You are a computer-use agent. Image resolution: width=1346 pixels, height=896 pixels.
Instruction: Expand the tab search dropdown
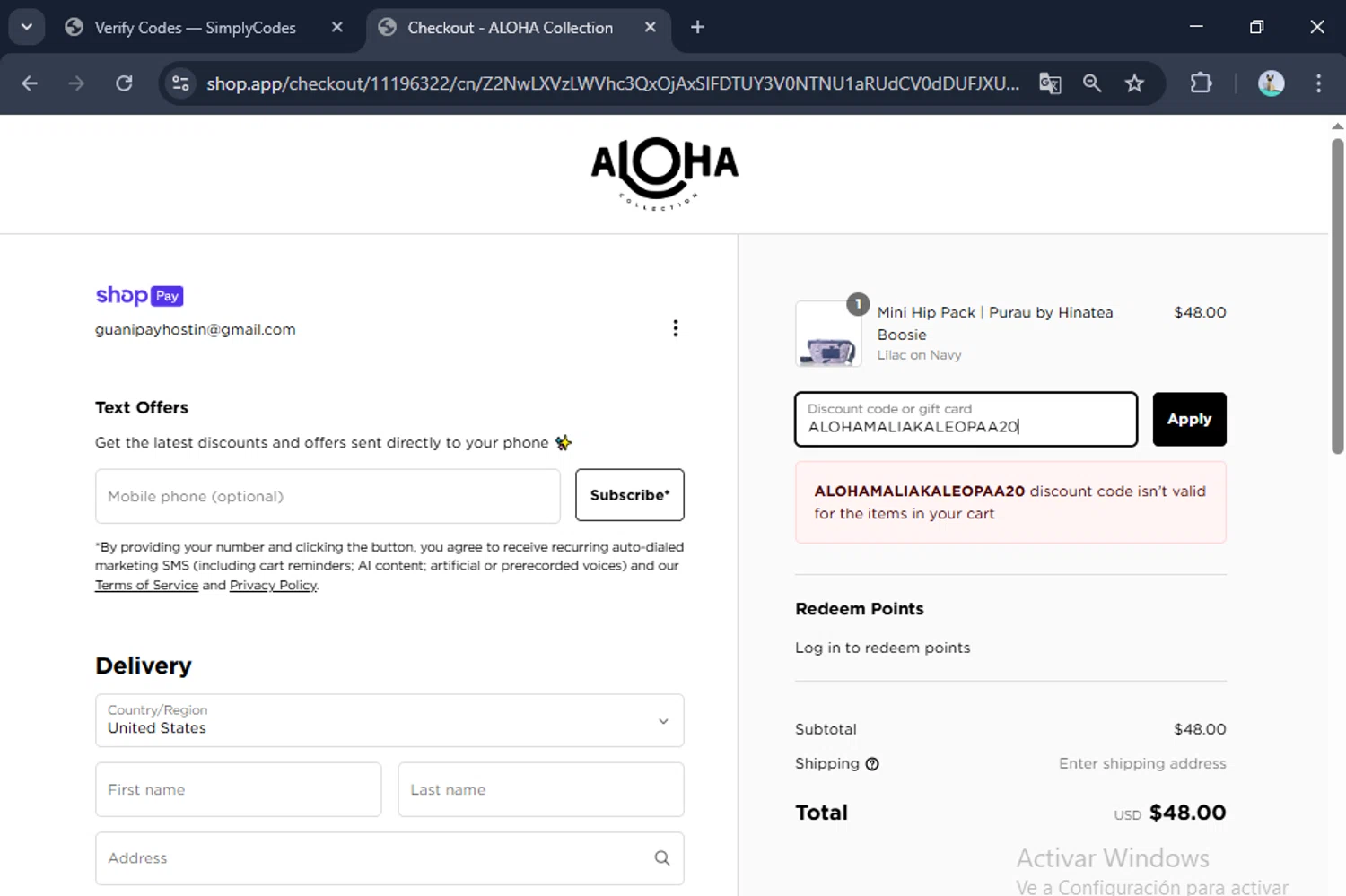[x=27, y=27]
